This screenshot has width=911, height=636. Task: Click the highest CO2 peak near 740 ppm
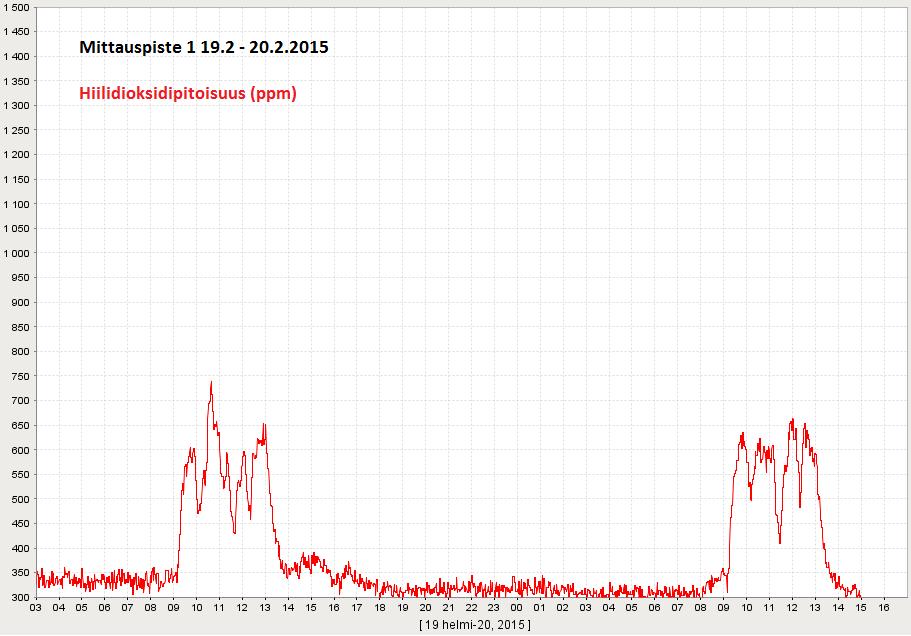[211, 383]
